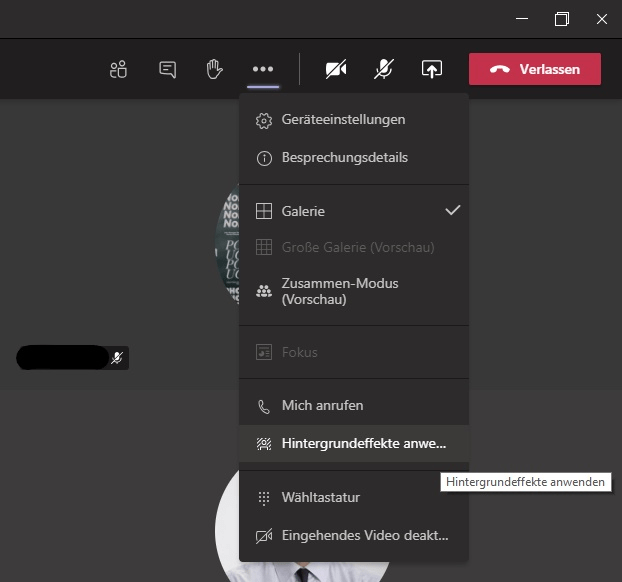622x582 pixels.
Task: Leave the meeting with Verlassen
Action: (535, 69)
